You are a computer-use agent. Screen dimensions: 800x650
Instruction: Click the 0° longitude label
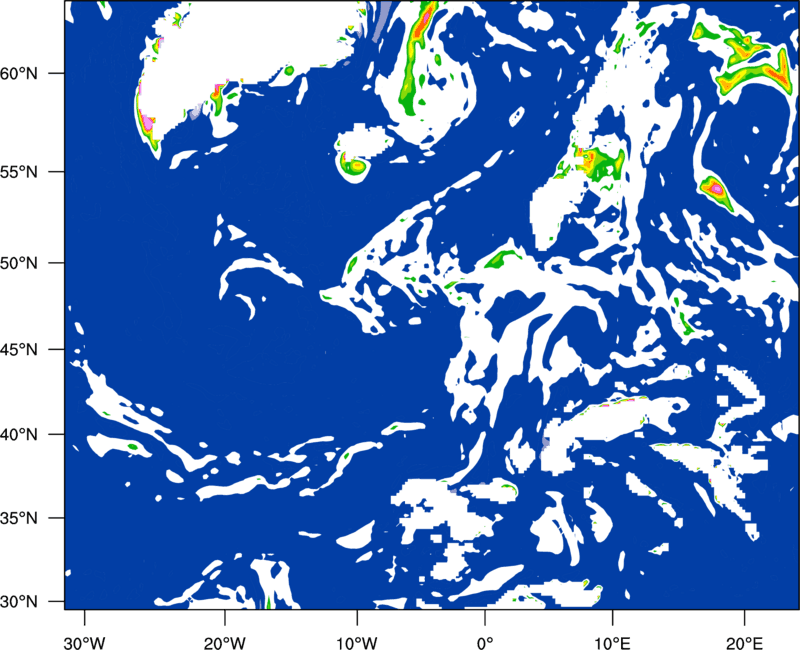coord(485,643)
